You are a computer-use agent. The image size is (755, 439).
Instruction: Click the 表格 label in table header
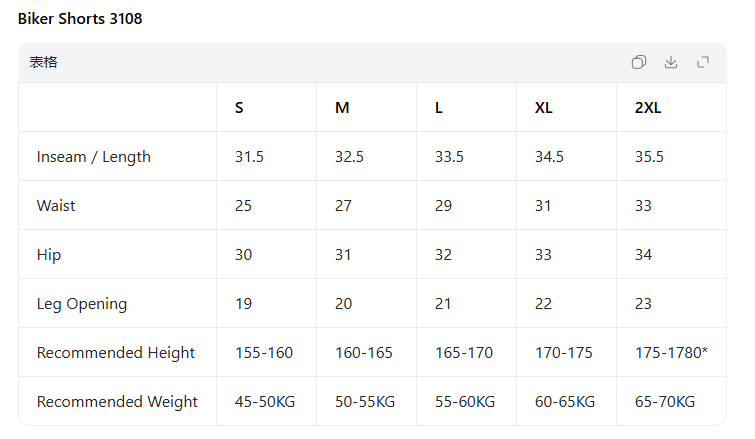tap(43, 62)
